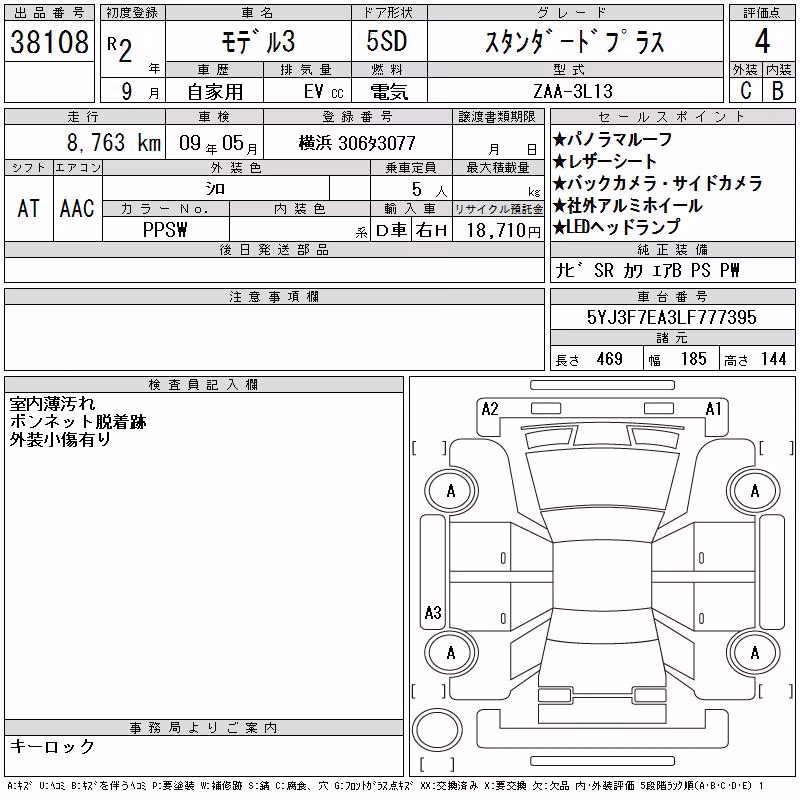Click the length value 469
Screen dimensions: 800x800
tap(610, 359)
